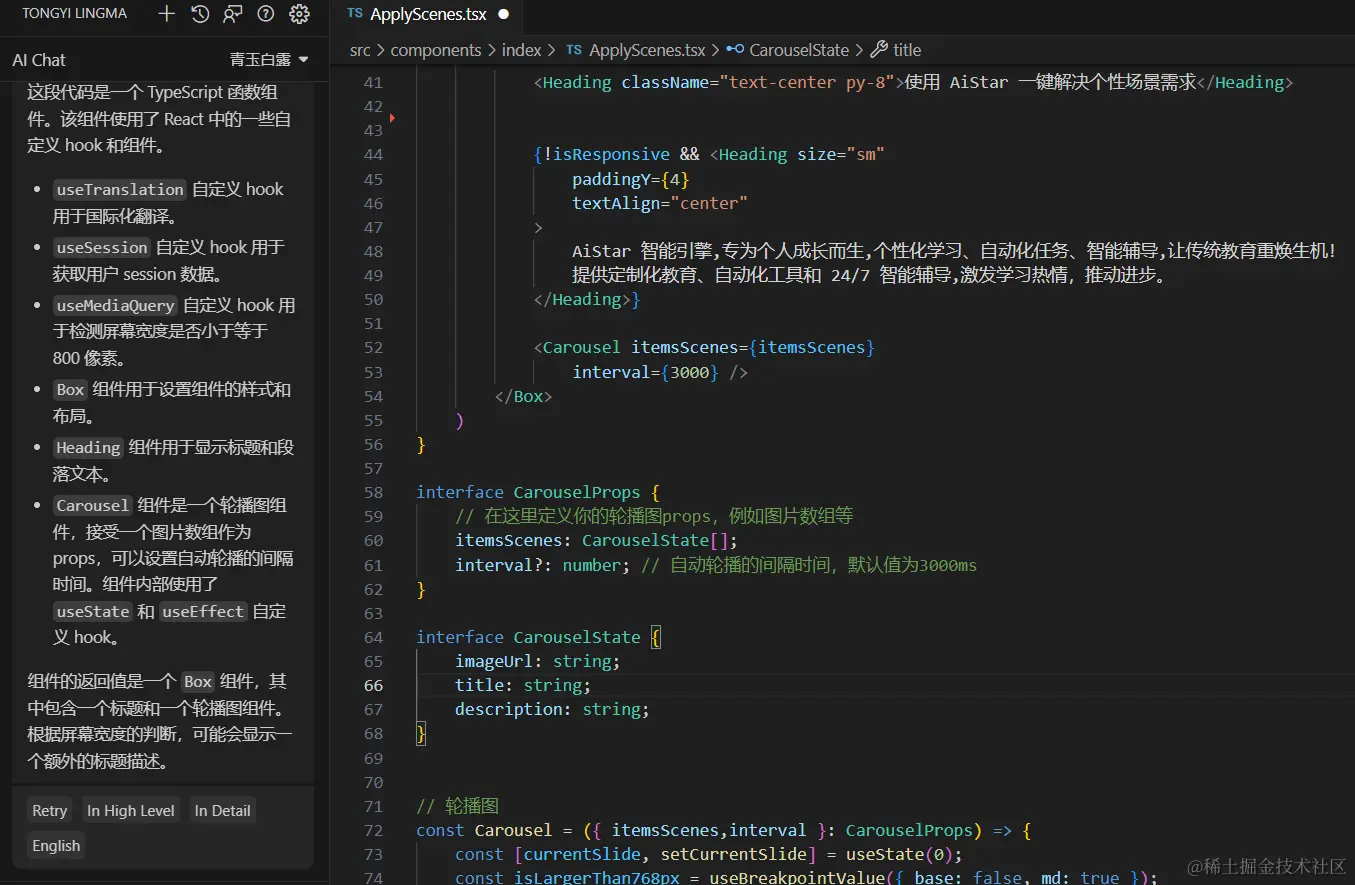Click the TS file icon on the ApplyScenes.tsx tab
The width and height of the screenshot is (1355, 885).
355,15
